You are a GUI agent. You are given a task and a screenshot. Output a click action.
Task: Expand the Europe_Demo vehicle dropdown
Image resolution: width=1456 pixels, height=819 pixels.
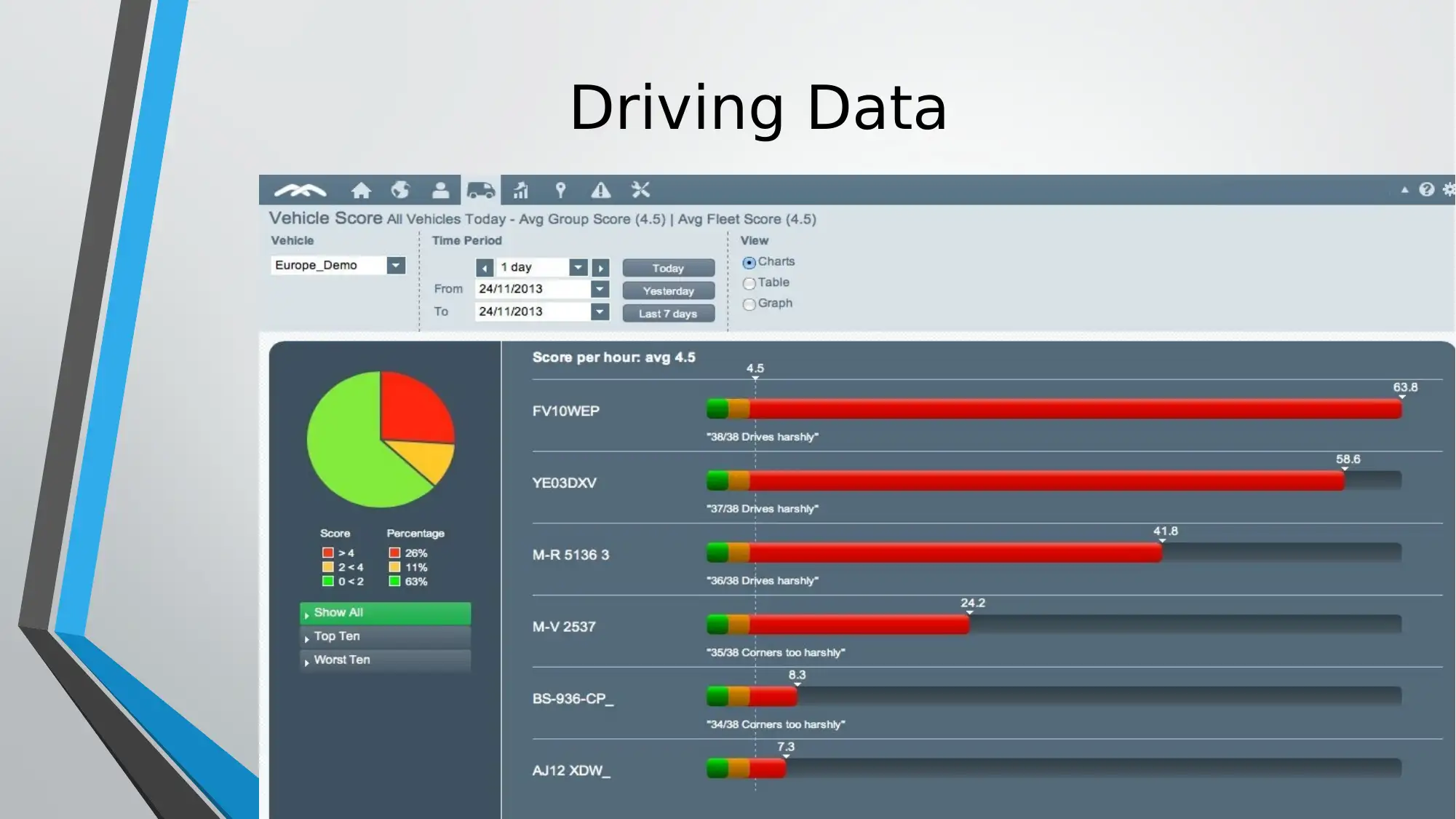click(x=395, y=264)
